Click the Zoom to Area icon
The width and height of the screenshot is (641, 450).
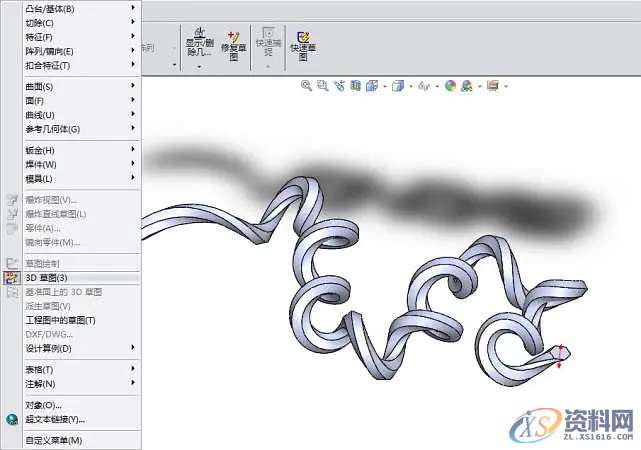(323, 85)
